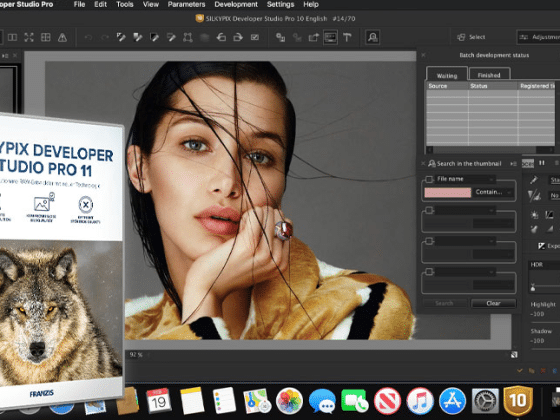Select the white balance picker tool
Screen dimensions: 560x420
(121, 37)
